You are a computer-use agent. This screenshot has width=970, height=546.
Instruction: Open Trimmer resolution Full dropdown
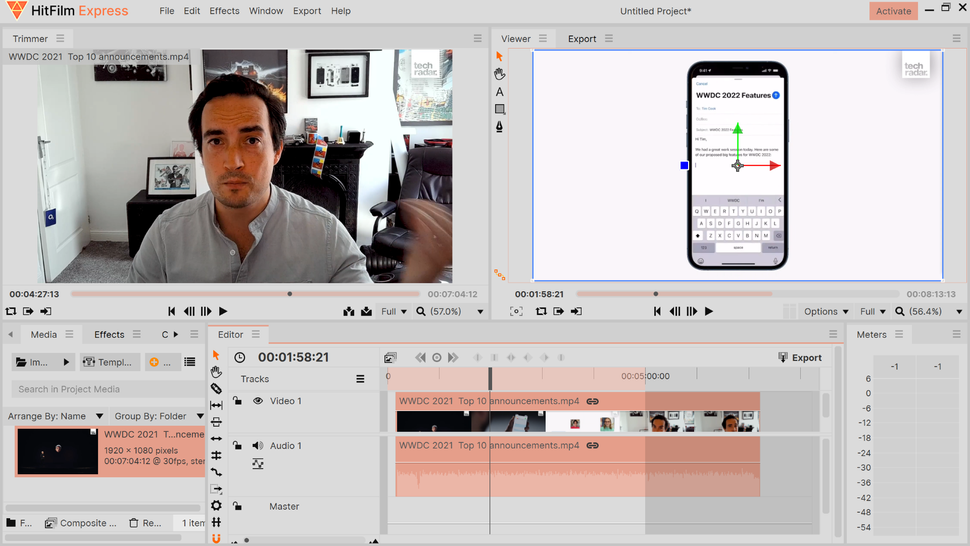[x=393, y=312]
